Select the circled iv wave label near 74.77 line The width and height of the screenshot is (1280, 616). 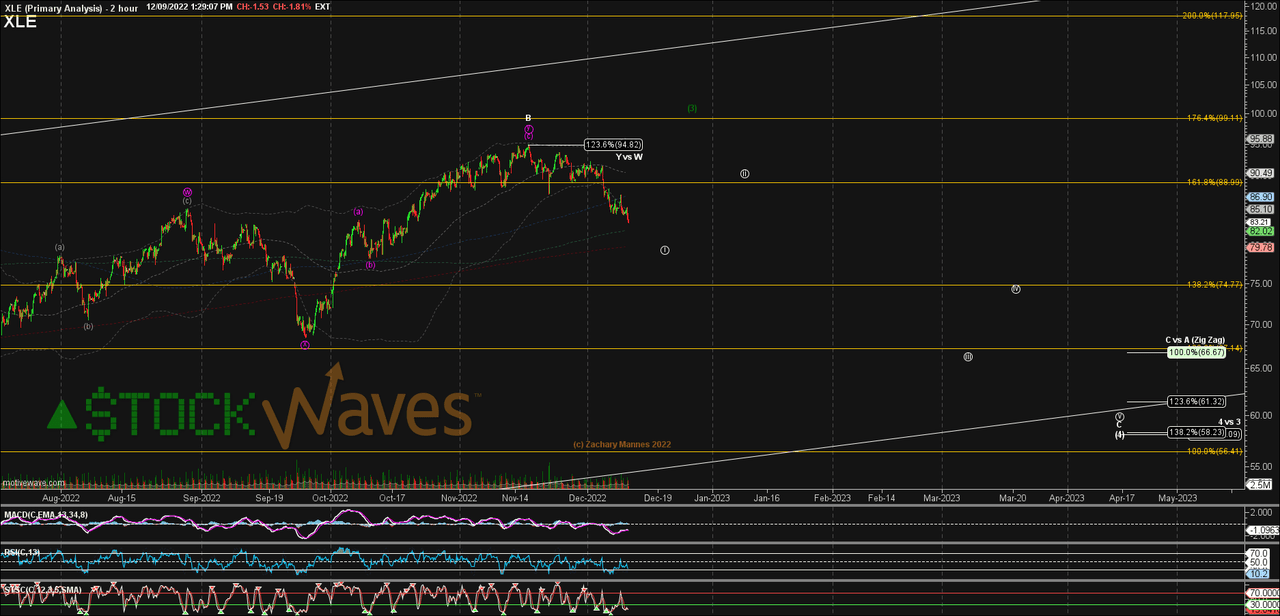click(x=1015, y=289)
